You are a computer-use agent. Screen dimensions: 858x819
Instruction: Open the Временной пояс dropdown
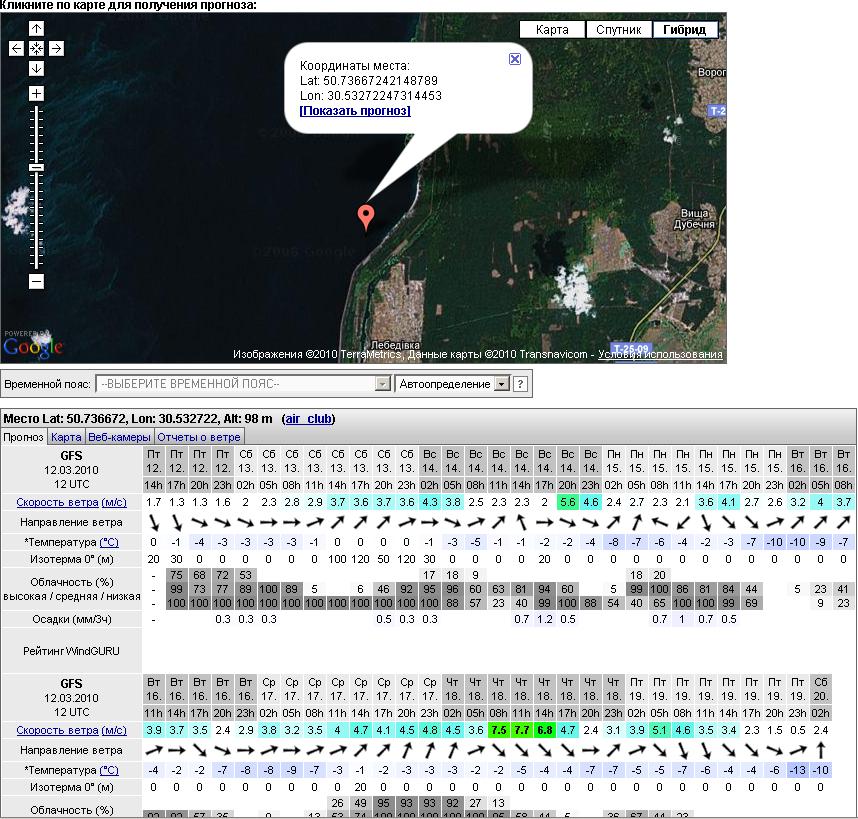click(242, 384)
